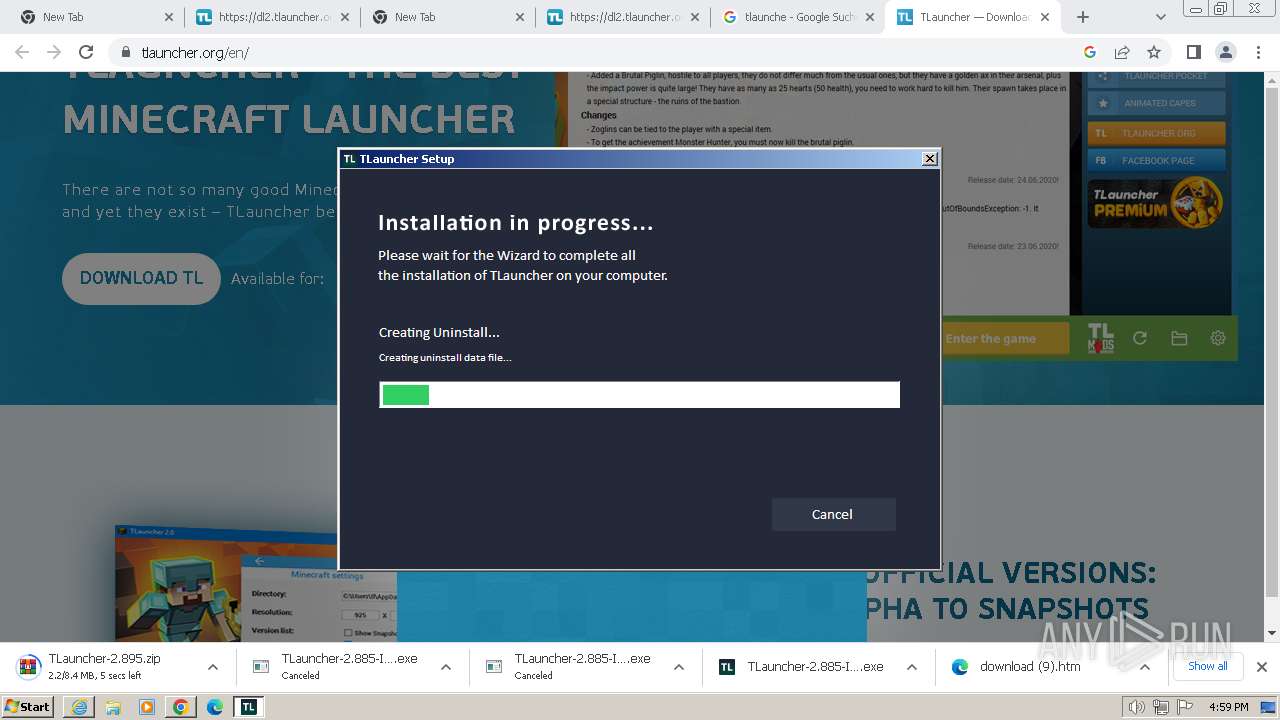Click the 4:59 PM clock in tray
This screenshot has width=1280, height=720.
pos(1228,707)
